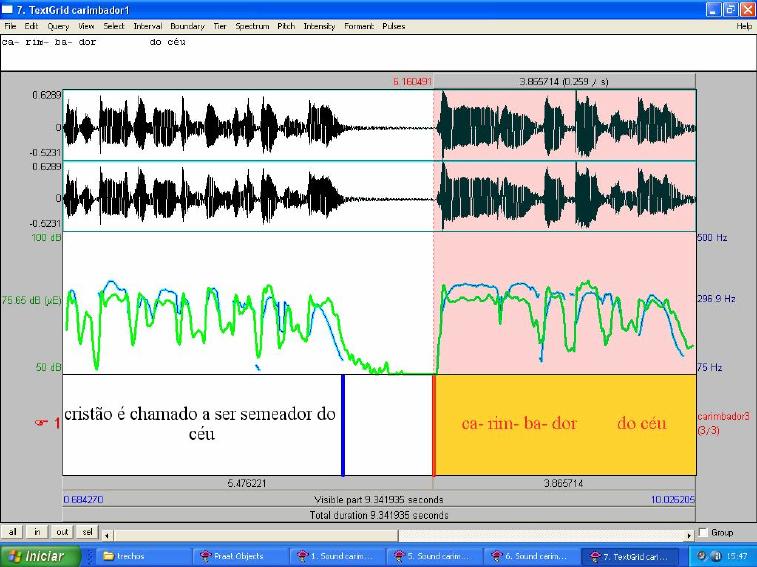
Task: Click the 'sel' zoom to selection button
Action: 87,532
